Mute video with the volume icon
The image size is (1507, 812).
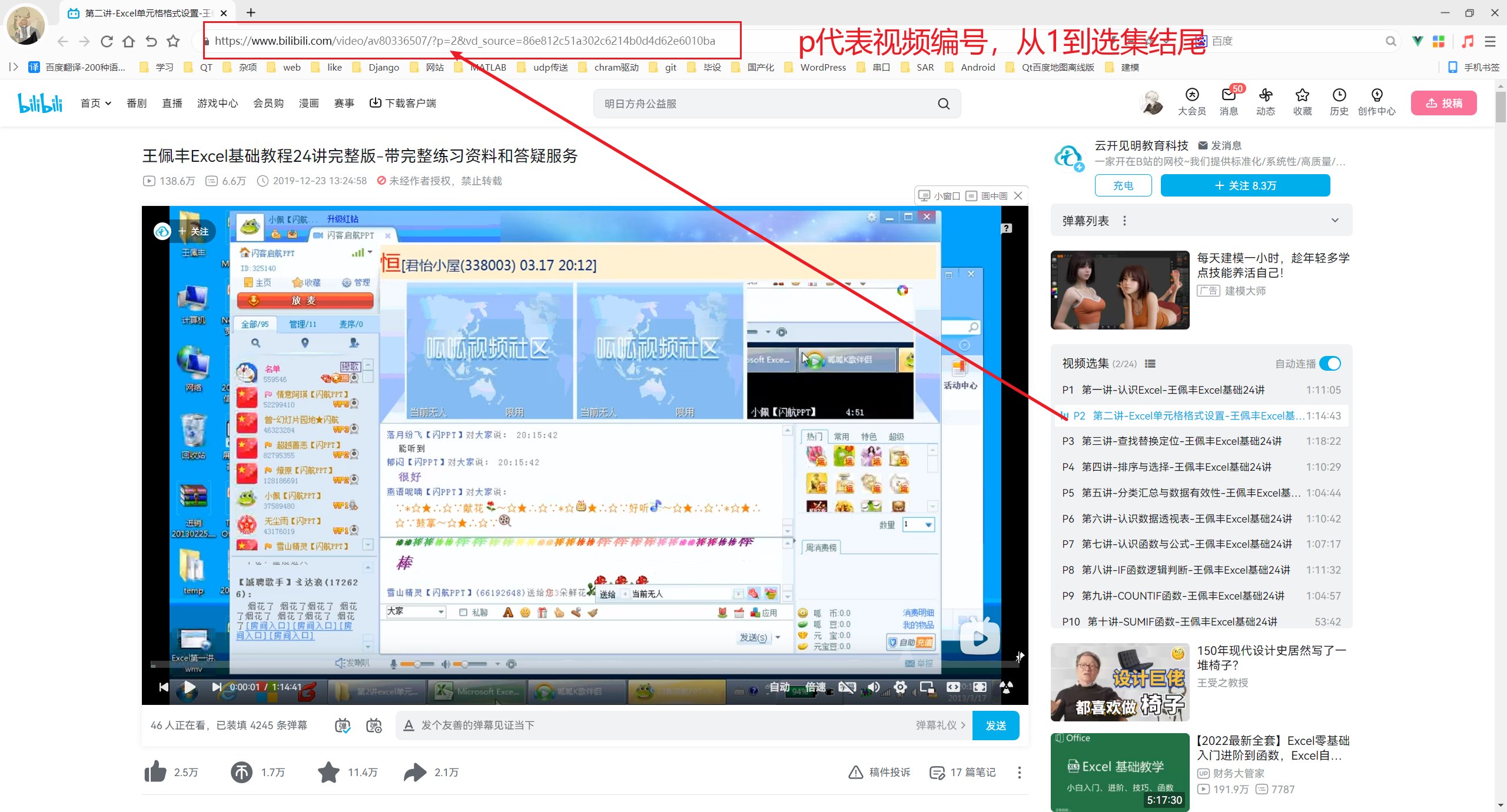[874, 687]
